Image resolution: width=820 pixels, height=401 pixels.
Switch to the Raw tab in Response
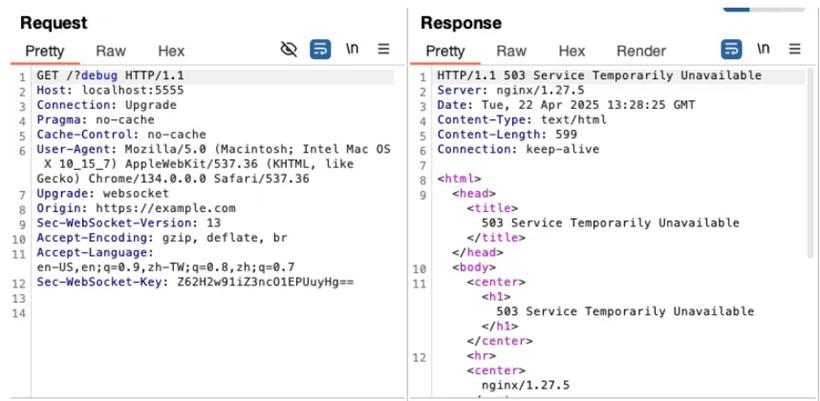(511, 51)
